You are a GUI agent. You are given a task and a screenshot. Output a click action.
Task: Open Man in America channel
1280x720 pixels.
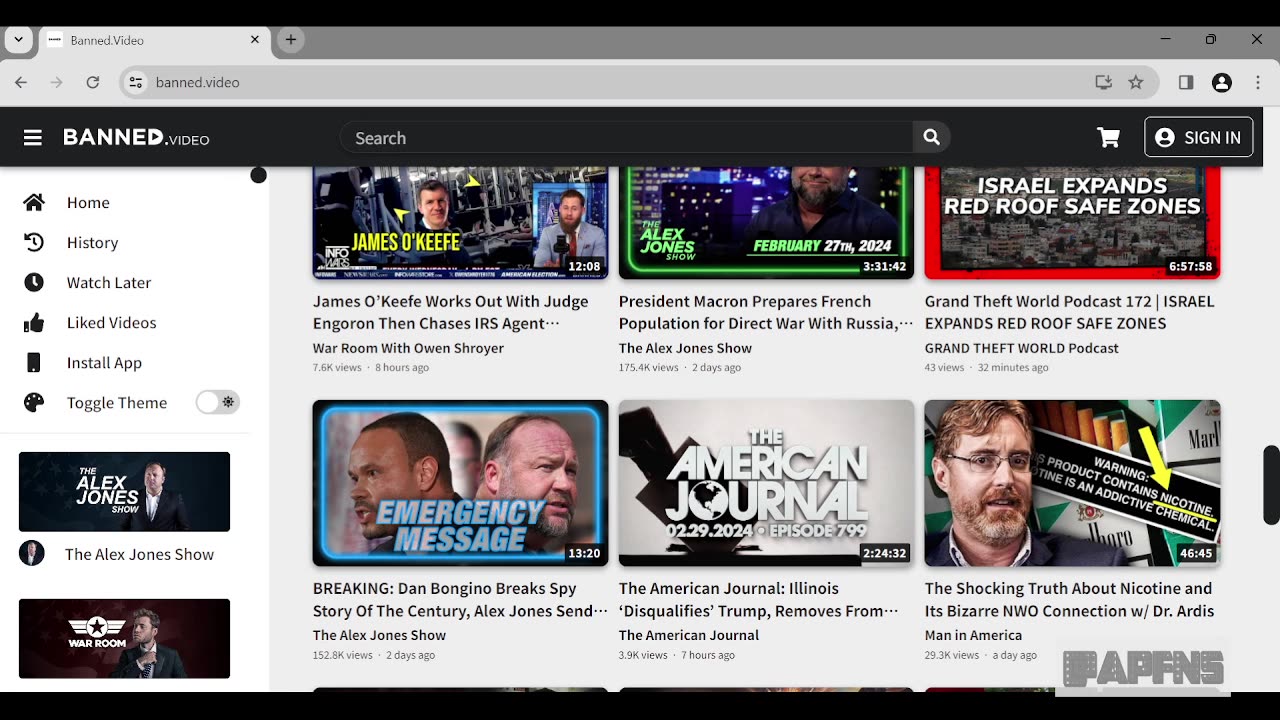click(973, 635)
